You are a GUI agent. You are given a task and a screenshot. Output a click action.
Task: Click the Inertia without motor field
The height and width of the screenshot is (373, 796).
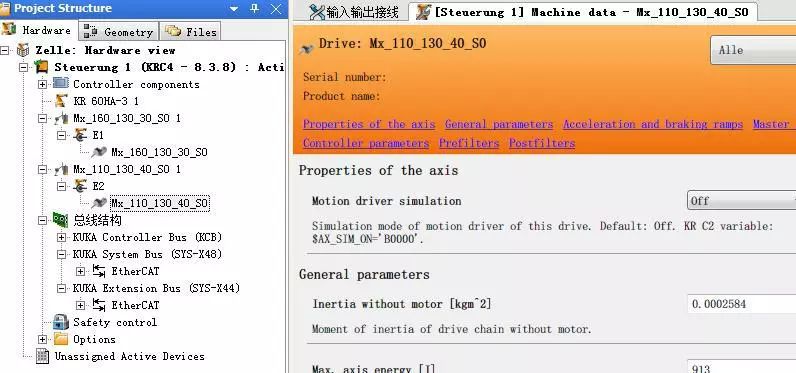tap(741, 304)
